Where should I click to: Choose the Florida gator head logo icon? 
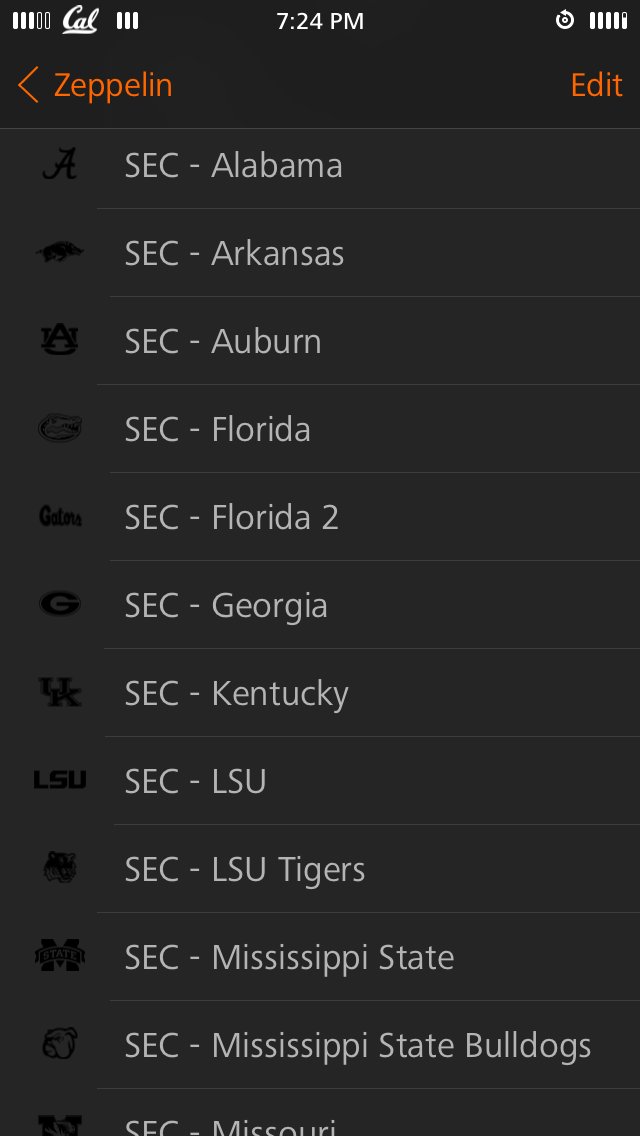[60, 428]
